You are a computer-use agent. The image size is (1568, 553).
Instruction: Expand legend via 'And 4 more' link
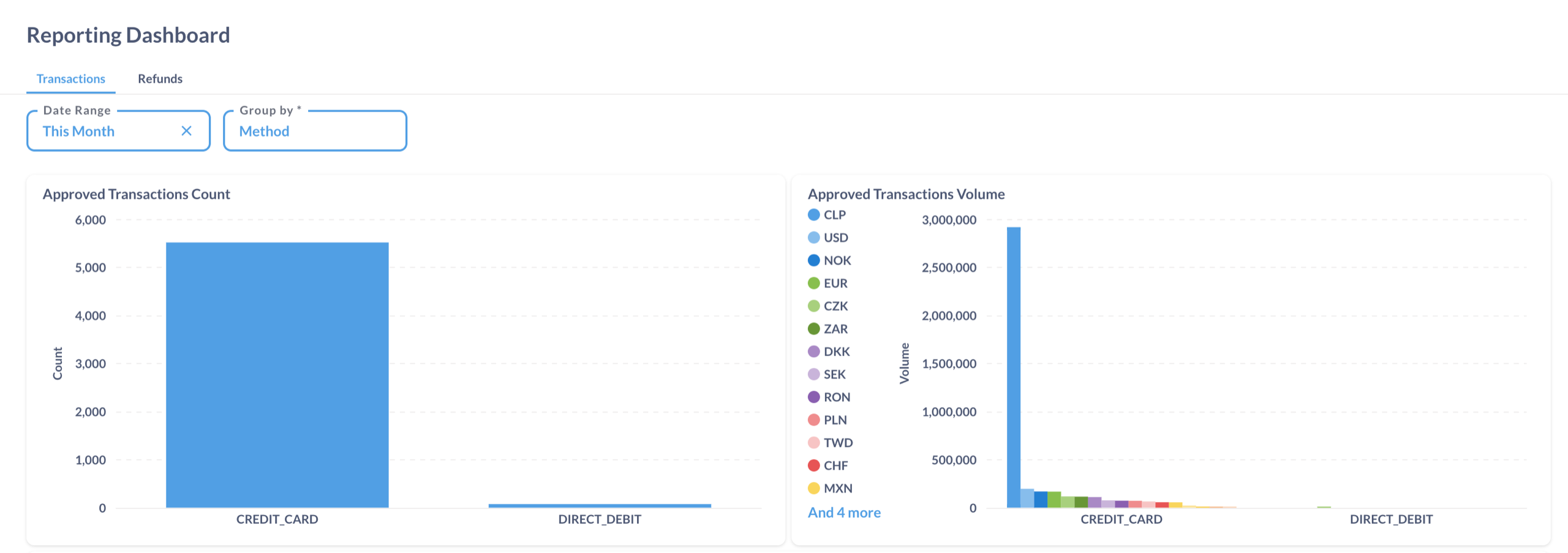(x=843, y=513)
